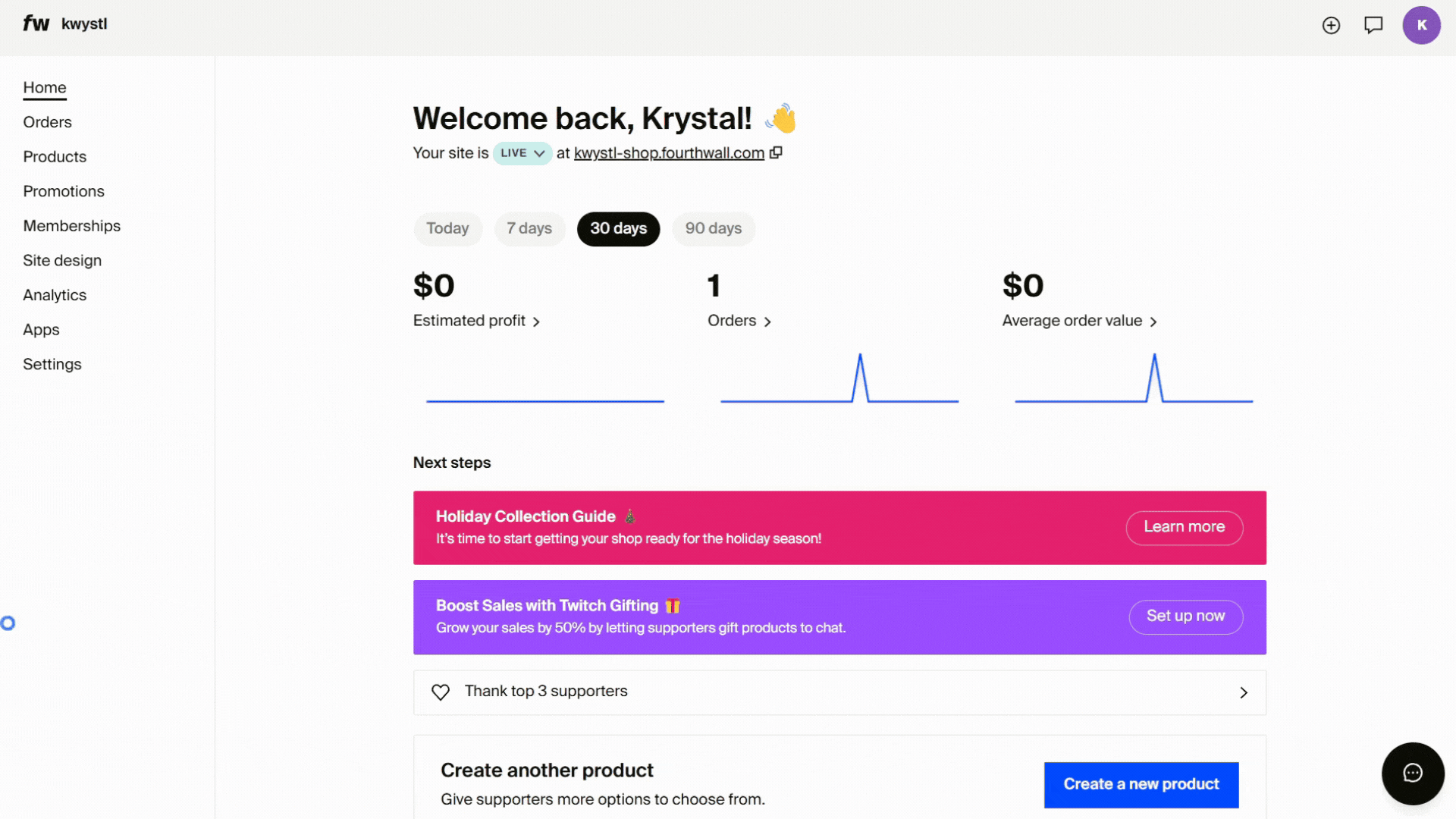Expand Average order value details
Screen dimensions: 1456x819
[x=1079, y=321]
